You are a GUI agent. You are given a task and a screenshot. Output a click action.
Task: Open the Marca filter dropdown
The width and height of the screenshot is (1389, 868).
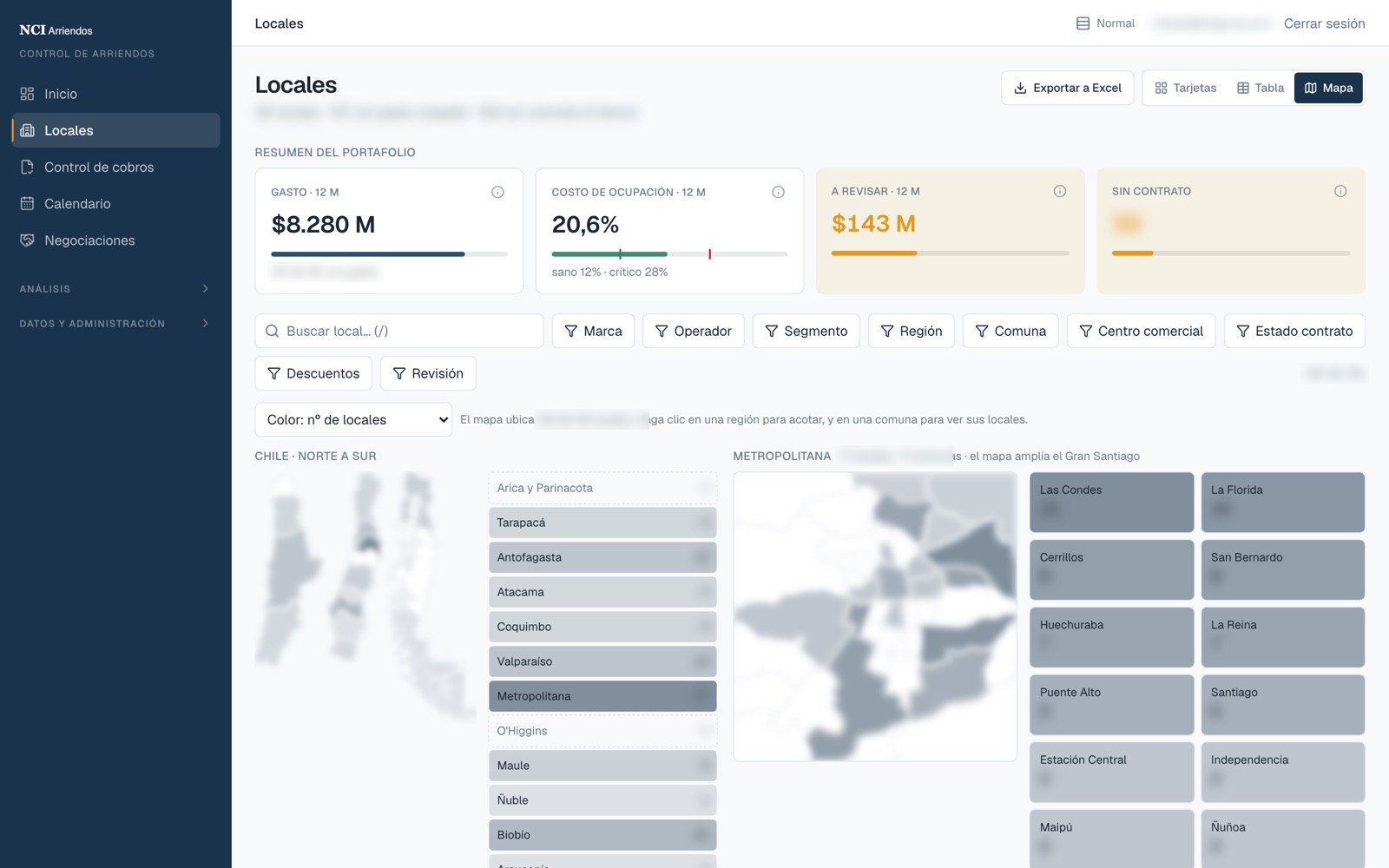(x=593, y=331)
